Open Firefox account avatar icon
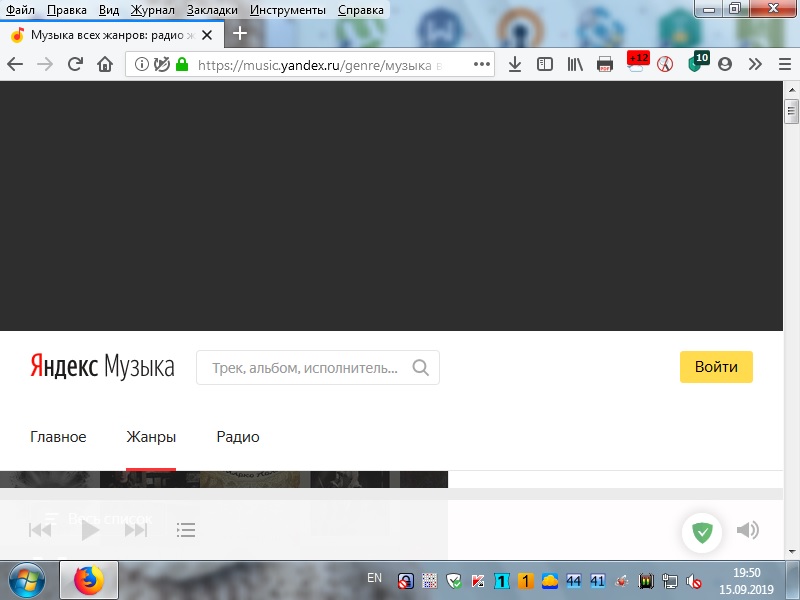This screenshot has height=600, width=800. [x=725, y=64]
